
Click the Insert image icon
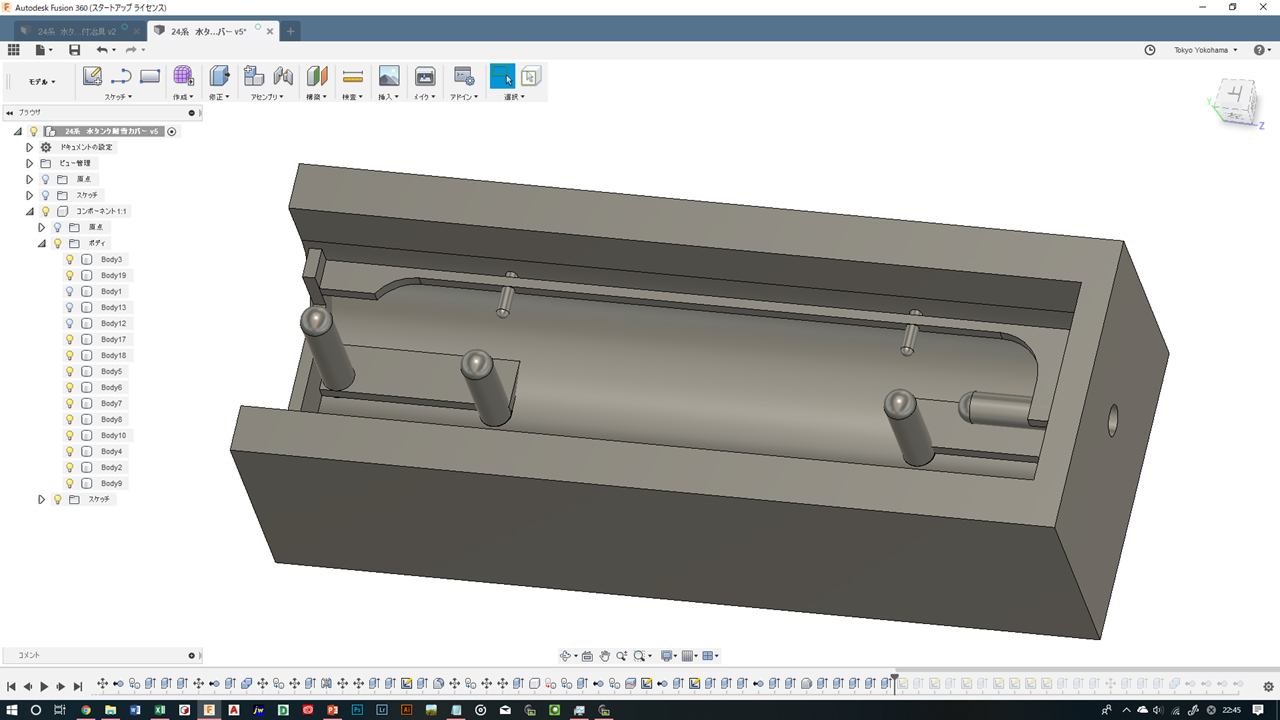[389, 76]
